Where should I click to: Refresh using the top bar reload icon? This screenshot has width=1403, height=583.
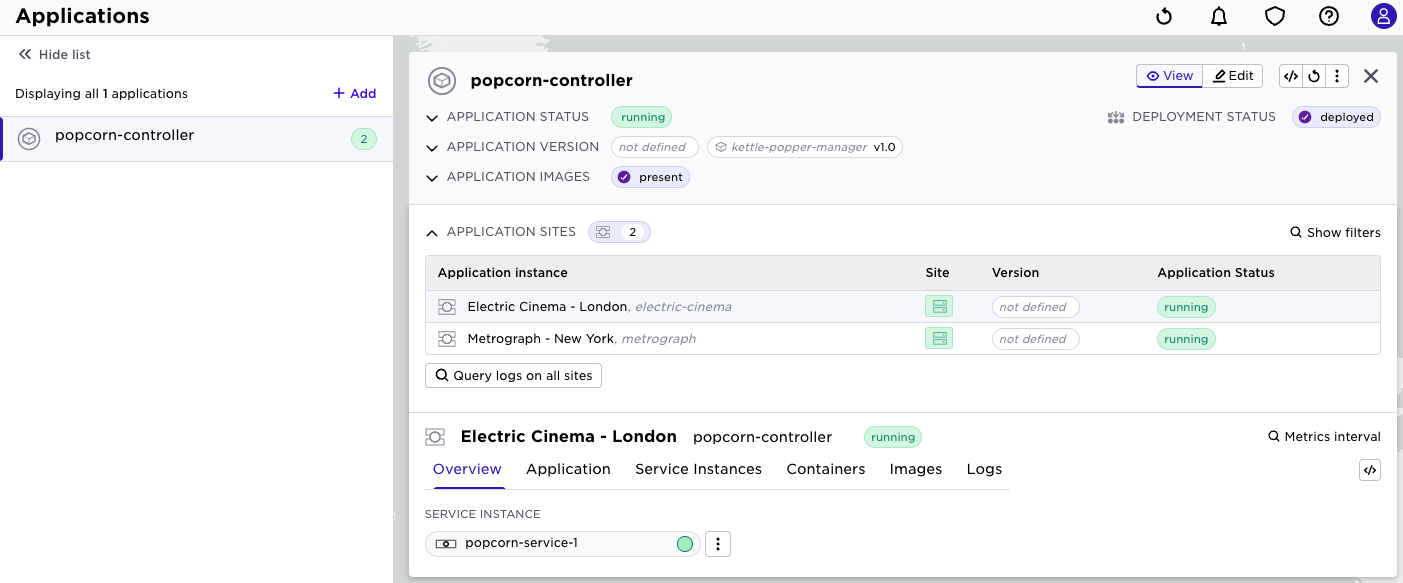[1161, 16]
